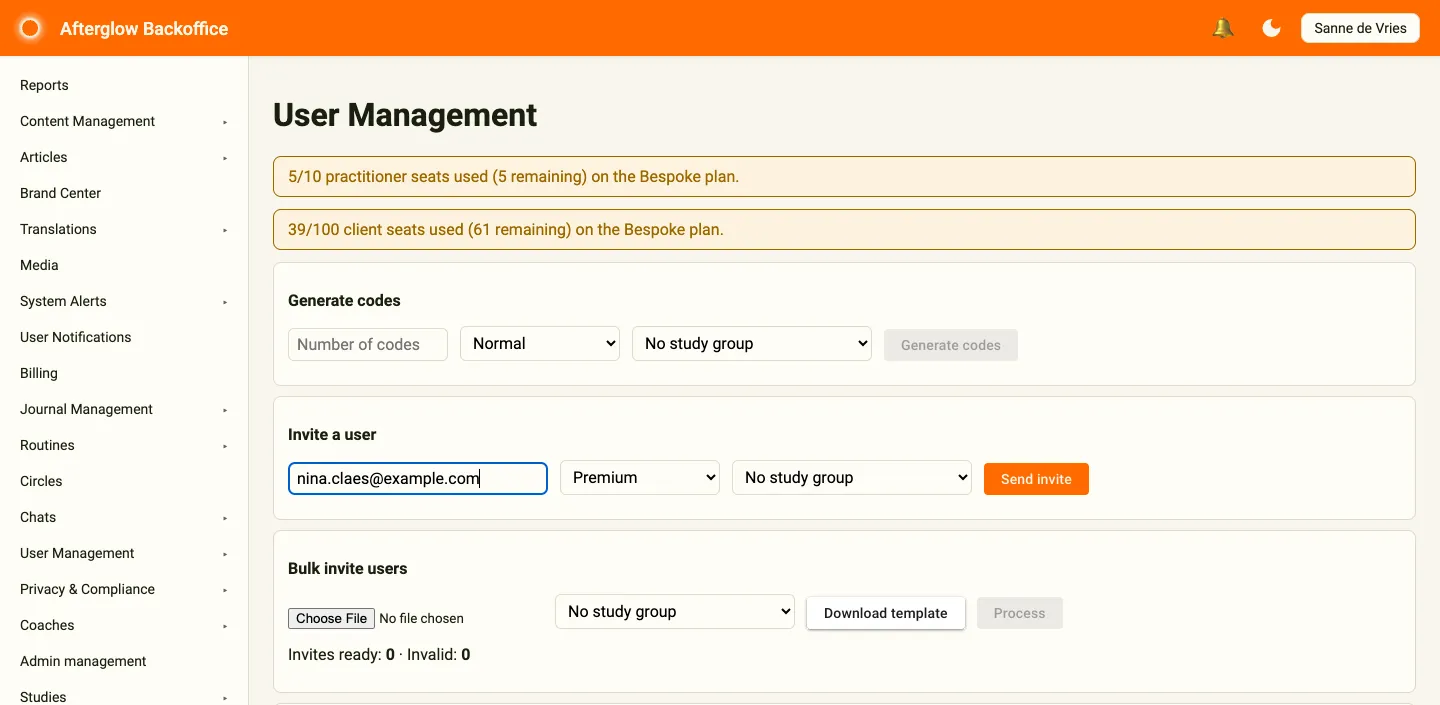
Task: Go to Billing
Action: [38, 373]
